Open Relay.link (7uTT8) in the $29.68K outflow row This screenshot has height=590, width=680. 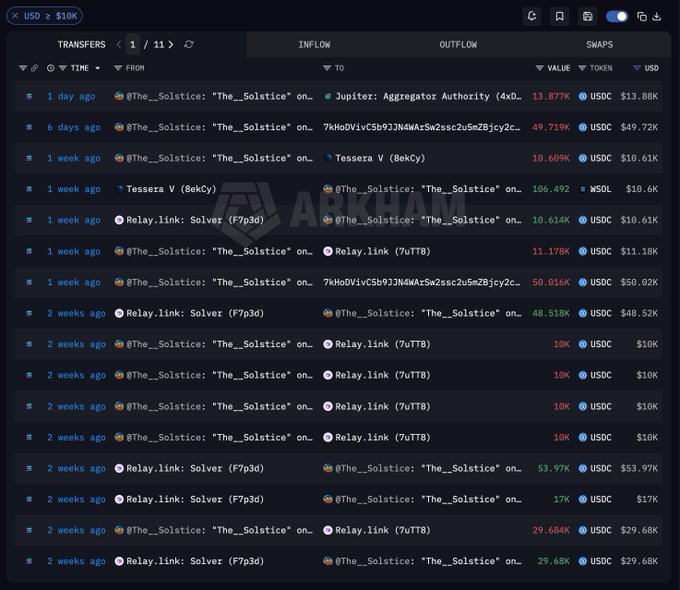click(382, 530)
